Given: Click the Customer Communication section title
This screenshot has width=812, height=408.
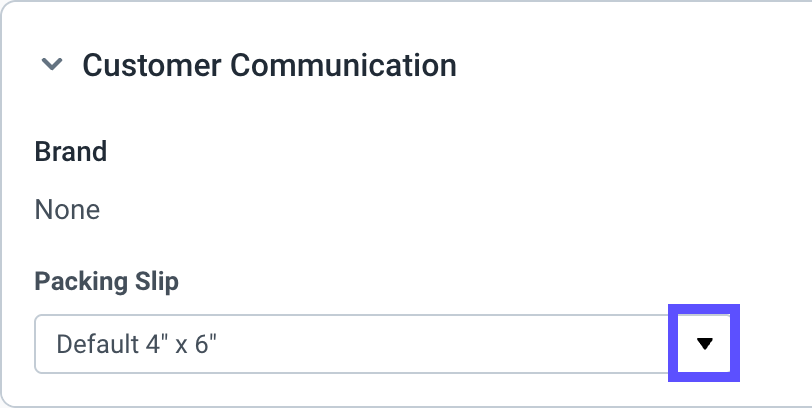Looking at the screenshot, I should [269, 65].
